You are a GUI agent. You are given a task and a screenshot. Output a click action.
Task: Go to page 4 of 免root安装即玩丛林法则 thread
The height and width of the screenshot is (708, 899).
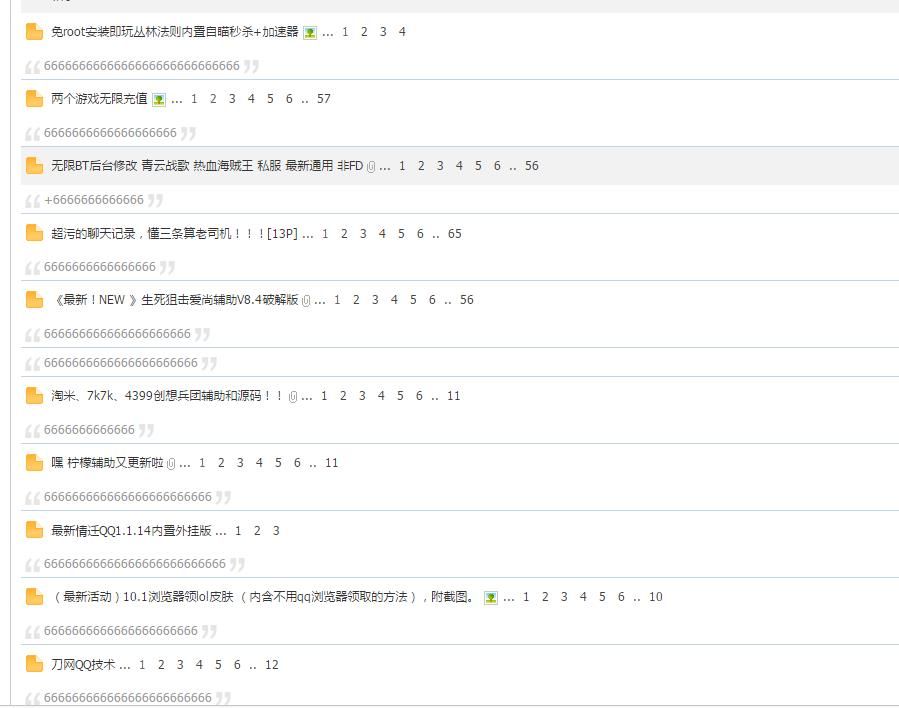point(402,32)
